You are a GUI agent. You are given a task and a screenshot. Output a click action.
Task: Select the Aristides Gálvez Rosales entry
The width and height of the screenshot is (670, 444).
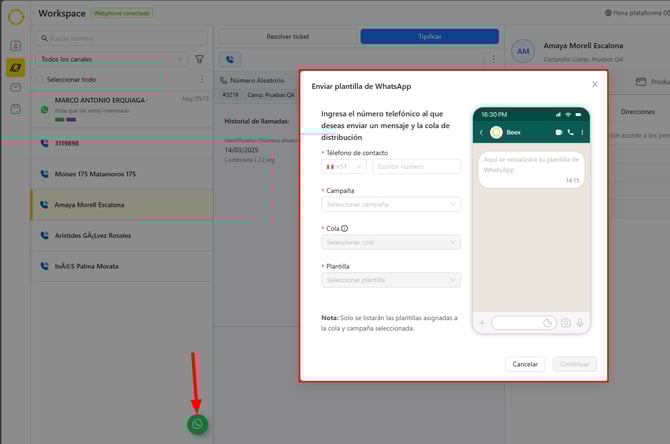point(122,235)
